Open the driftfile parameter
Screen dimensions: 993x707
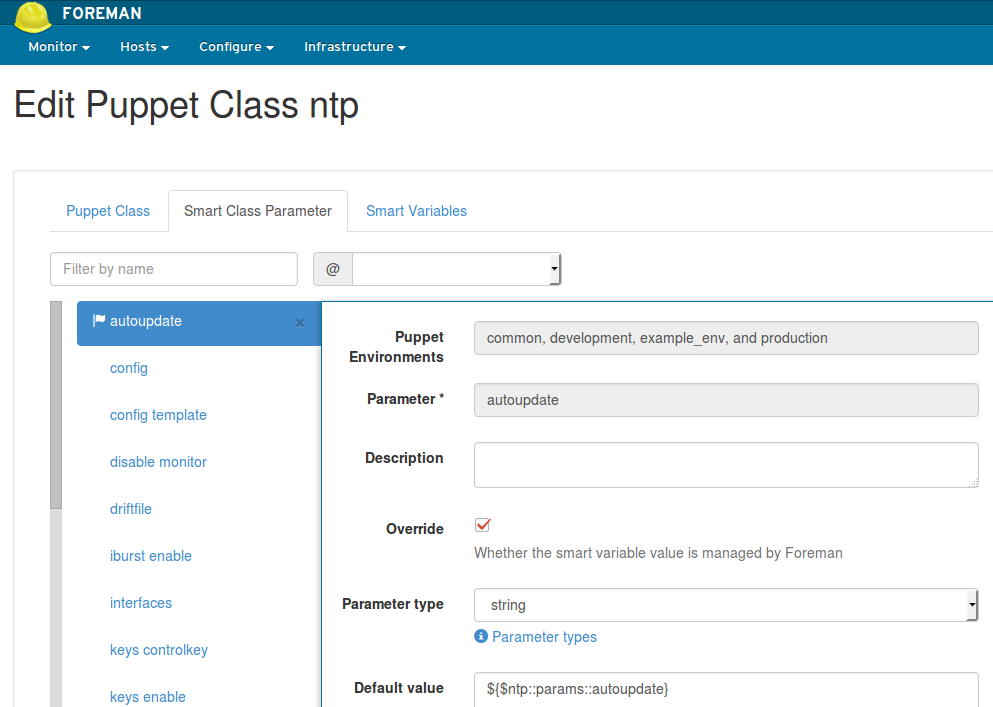[x=130, y=509]
